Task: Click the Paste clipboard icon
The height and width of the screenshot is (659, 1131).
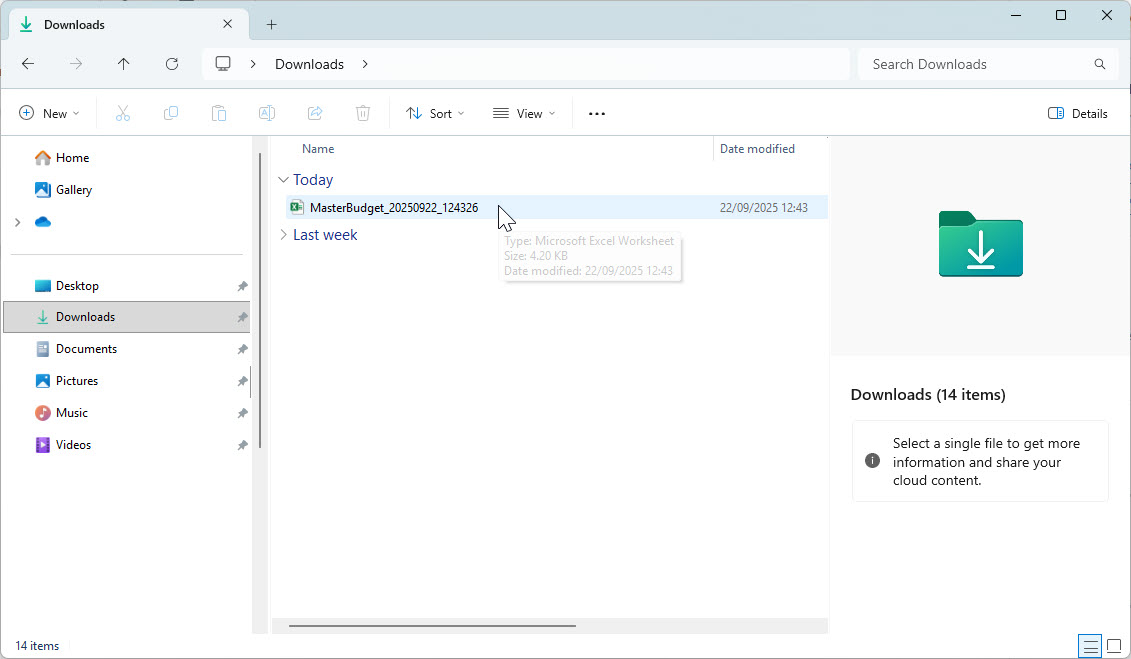Action: click(x=219, y=113)
